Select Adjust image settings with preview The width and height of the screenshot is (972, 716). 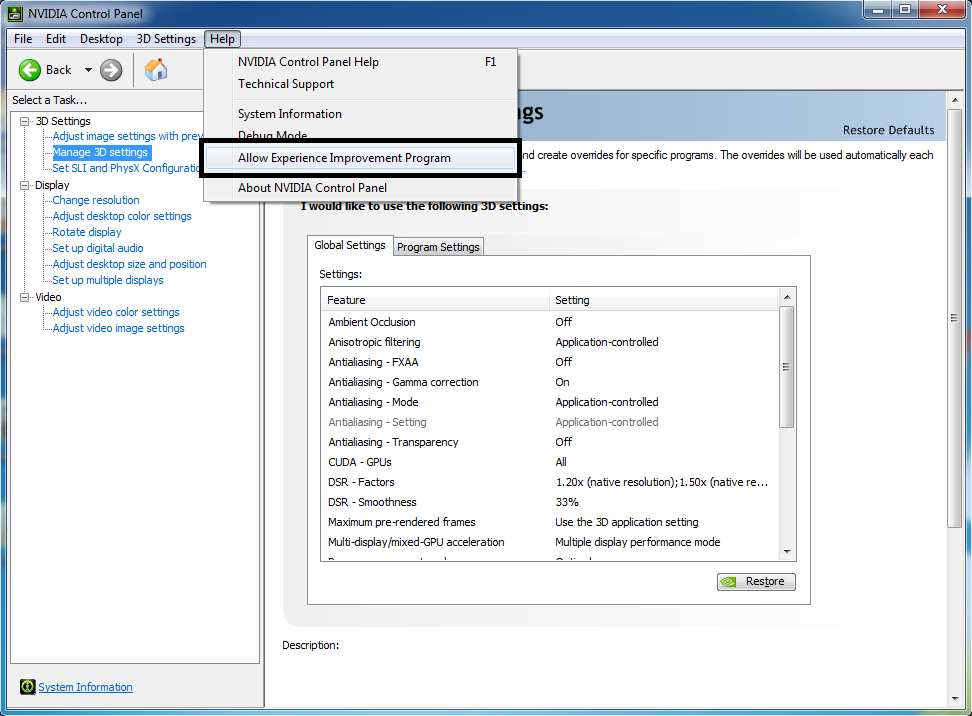128,136
